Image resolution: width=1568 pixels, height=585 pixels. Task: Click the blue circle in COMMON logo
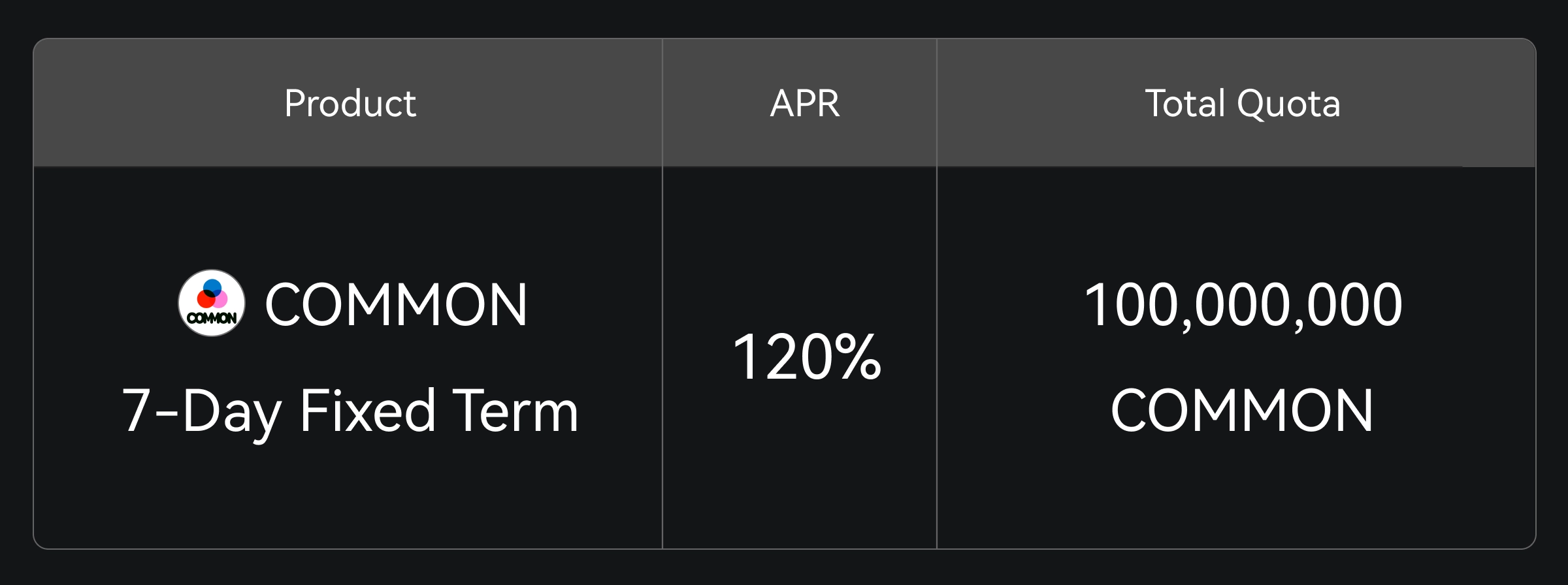pyautogui.click(x=212, y=287)
